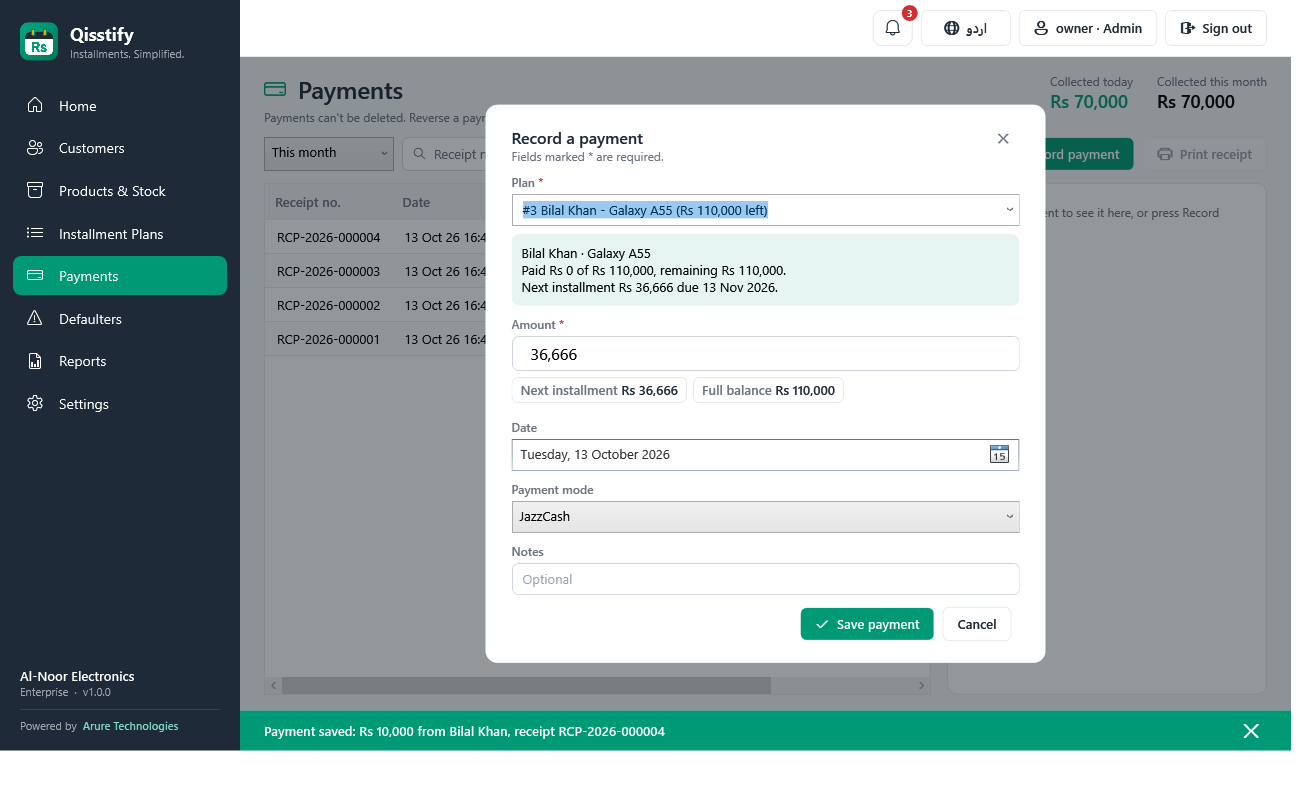Viewport: 1304px width, 786px height.
Task: Sign out of the application
Action: point(1216,28)
